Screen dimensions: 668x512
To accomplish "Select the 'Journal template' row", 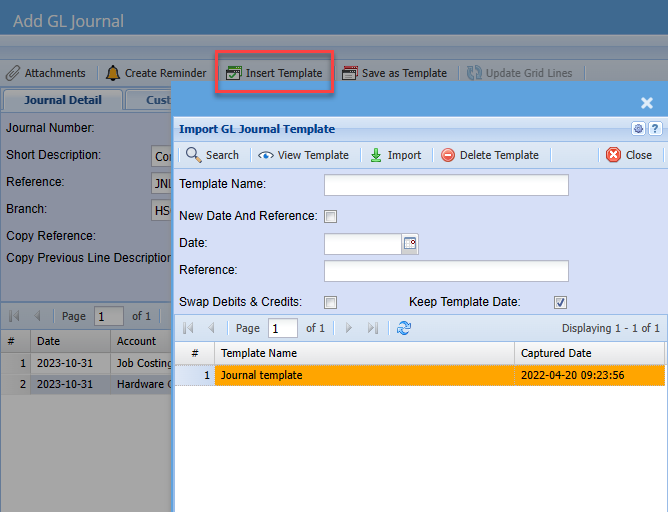I will tap(420, 375).
